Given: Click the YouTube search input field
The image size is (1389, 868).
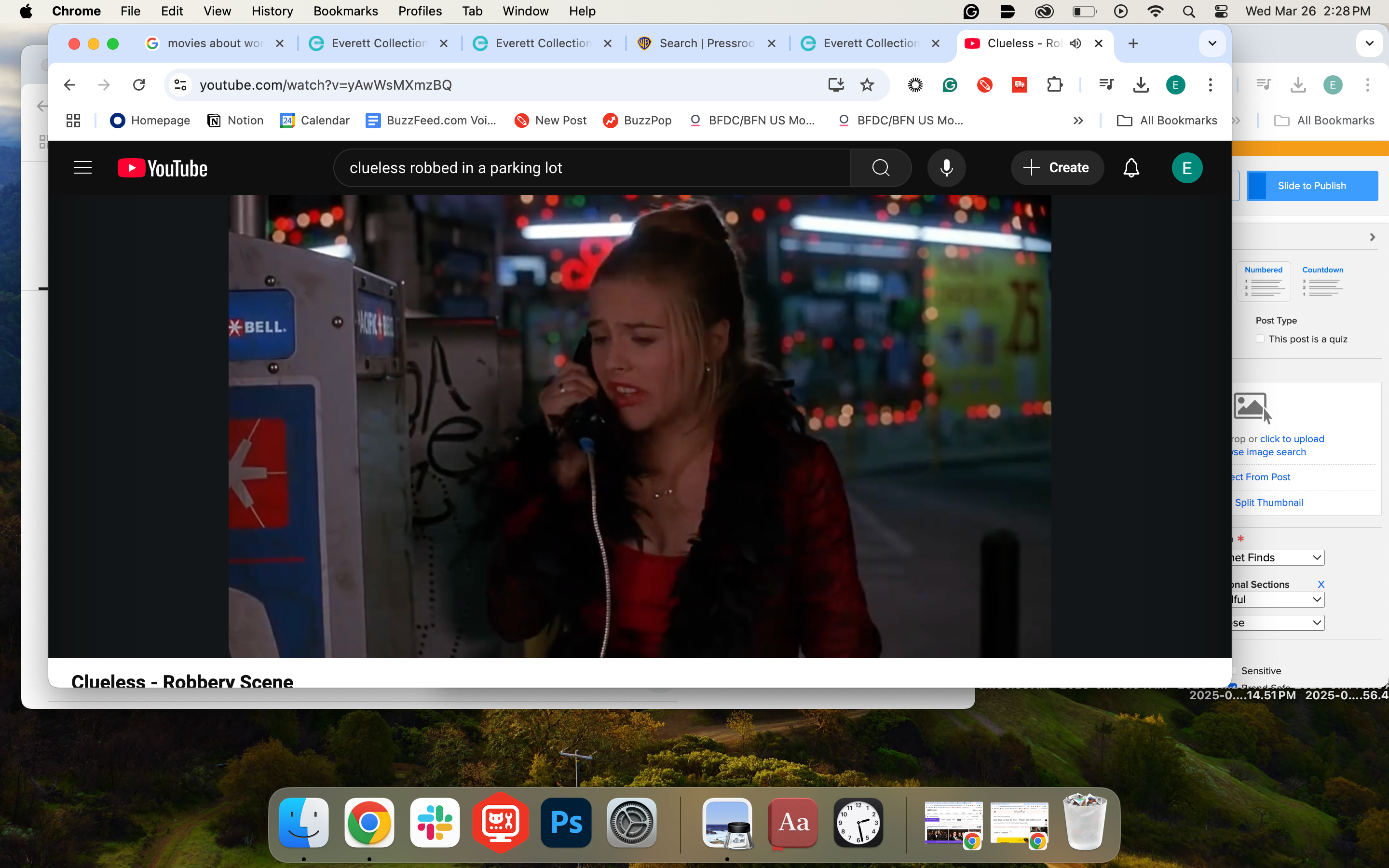Looking at the screenshot, I should [591, 168].
